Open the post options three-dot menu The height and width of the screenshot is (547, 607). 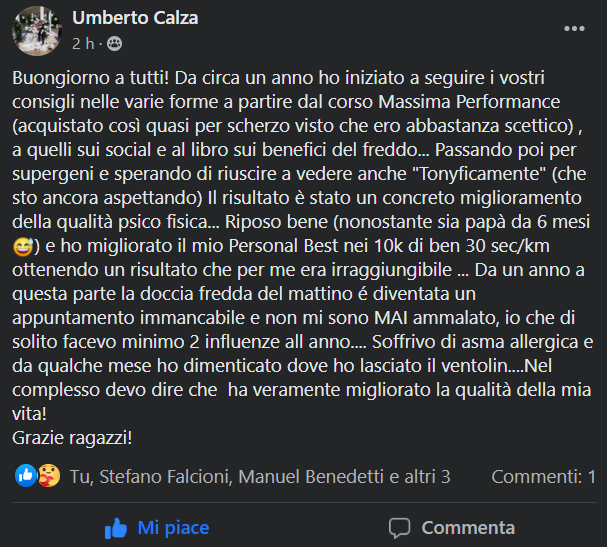[574, 28]
